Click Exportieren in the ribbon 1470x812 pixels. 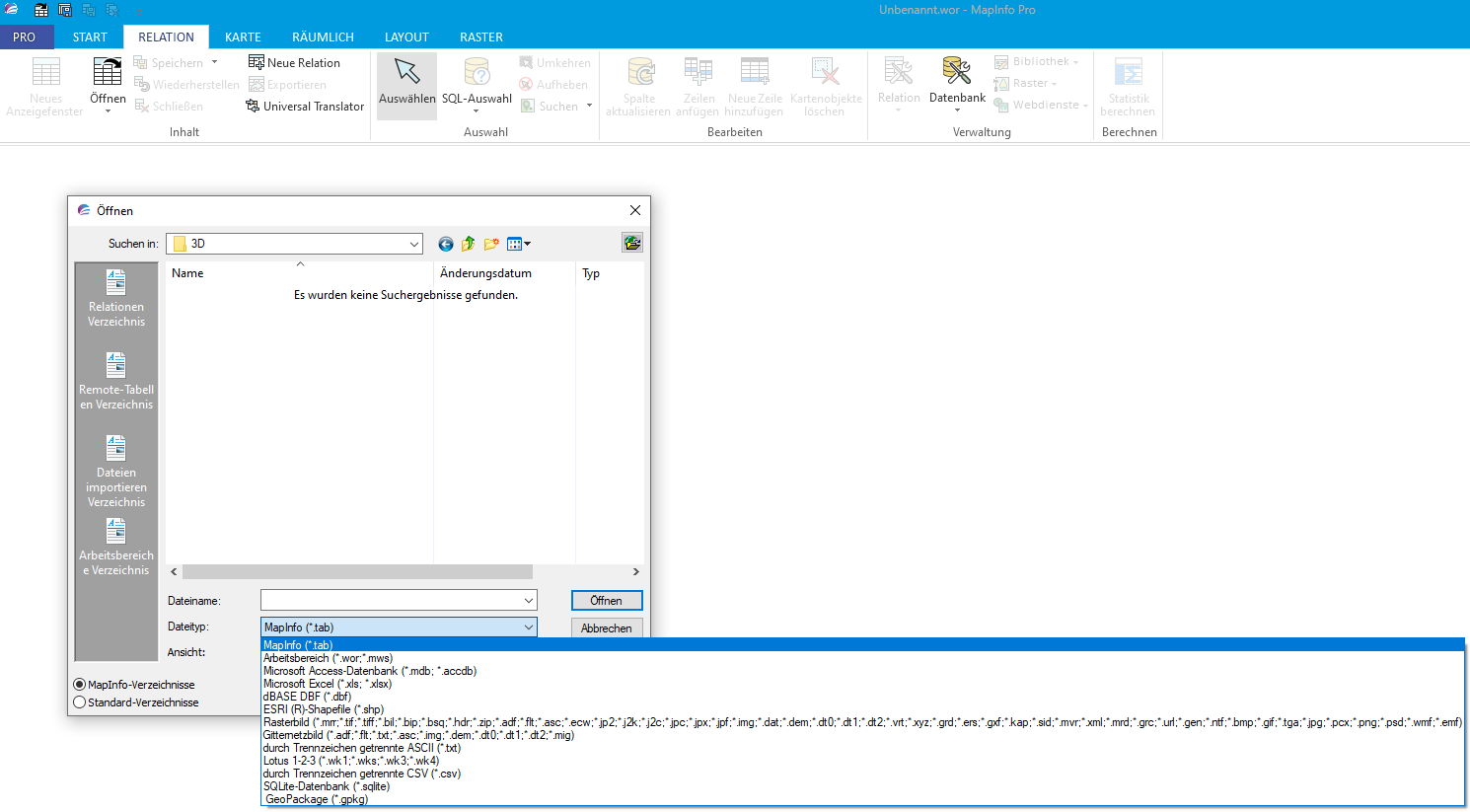point(287,84)
